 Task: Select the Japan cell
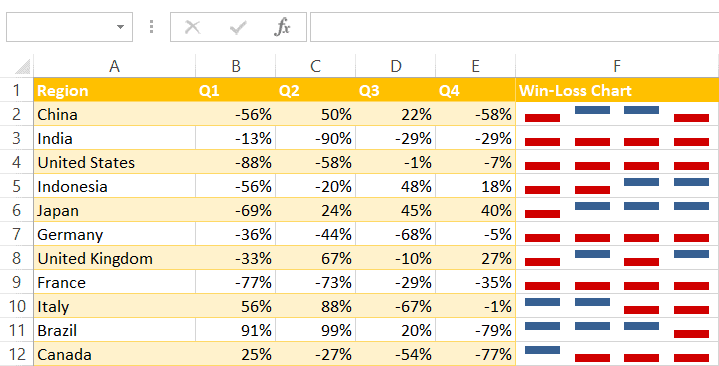(115, 210)
